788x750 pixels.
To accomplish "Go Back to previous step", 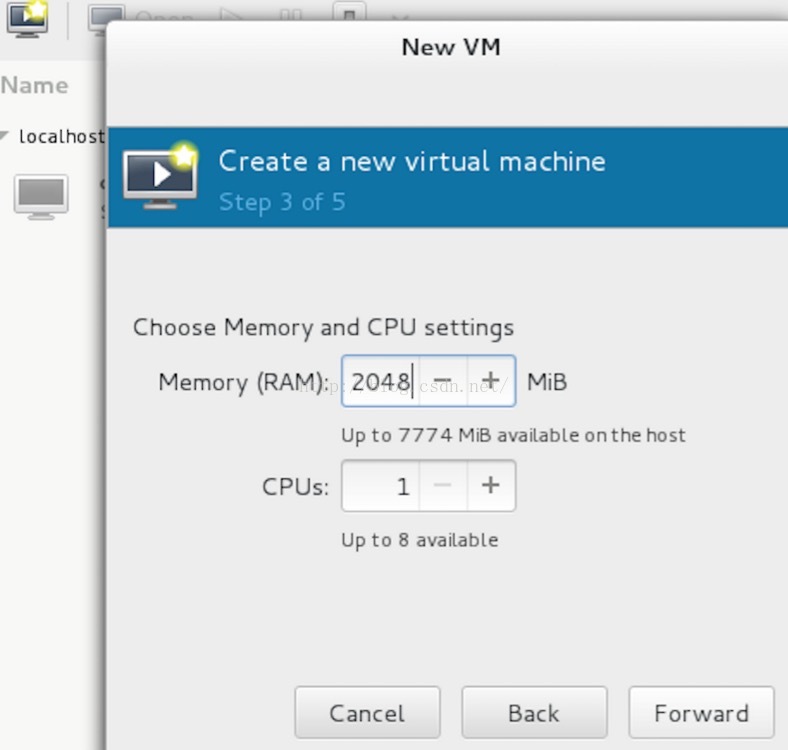I will pos(534,712).
